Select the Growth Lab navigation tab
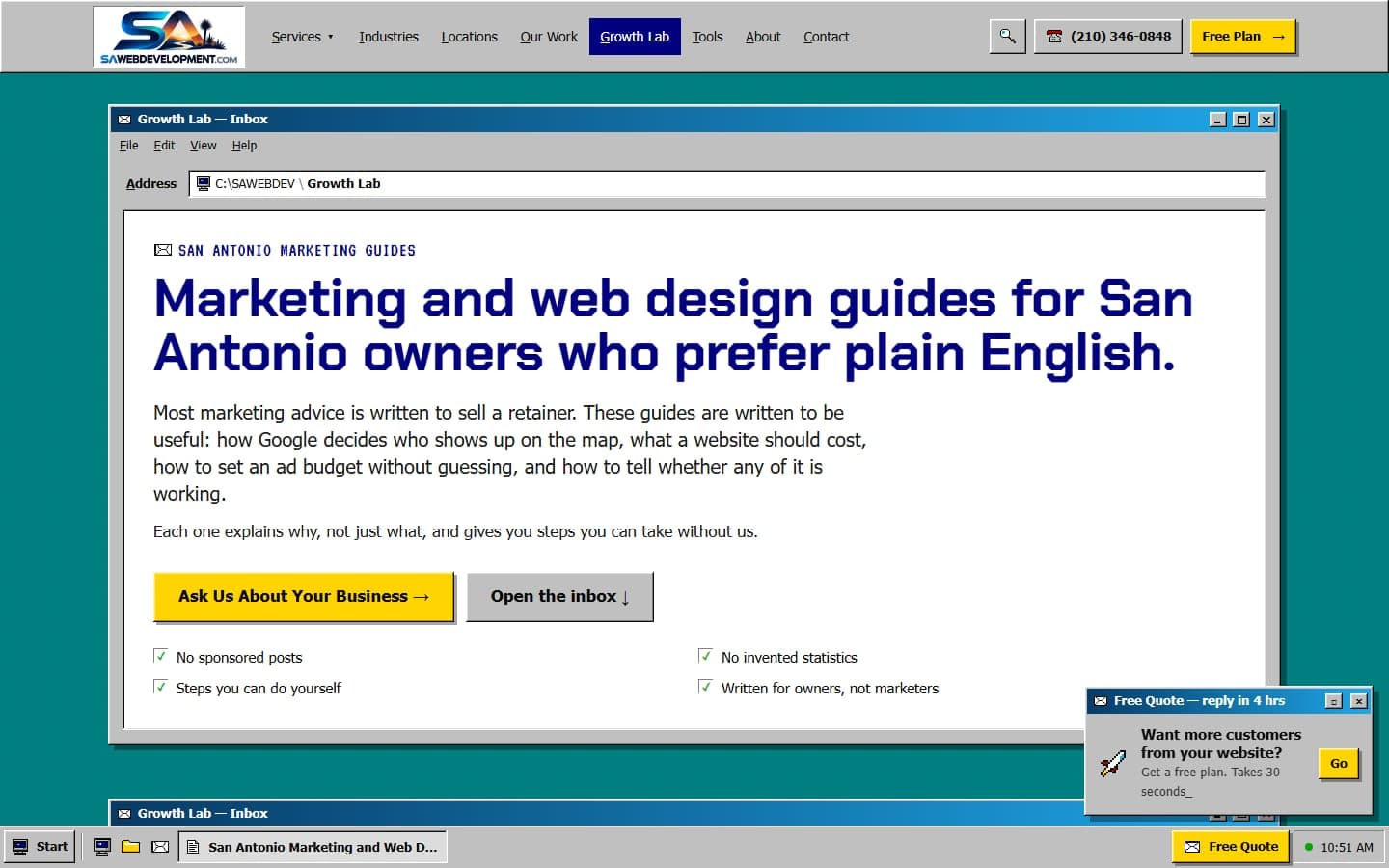This screenshot has height=868, width=1389. tap(635, 37)
